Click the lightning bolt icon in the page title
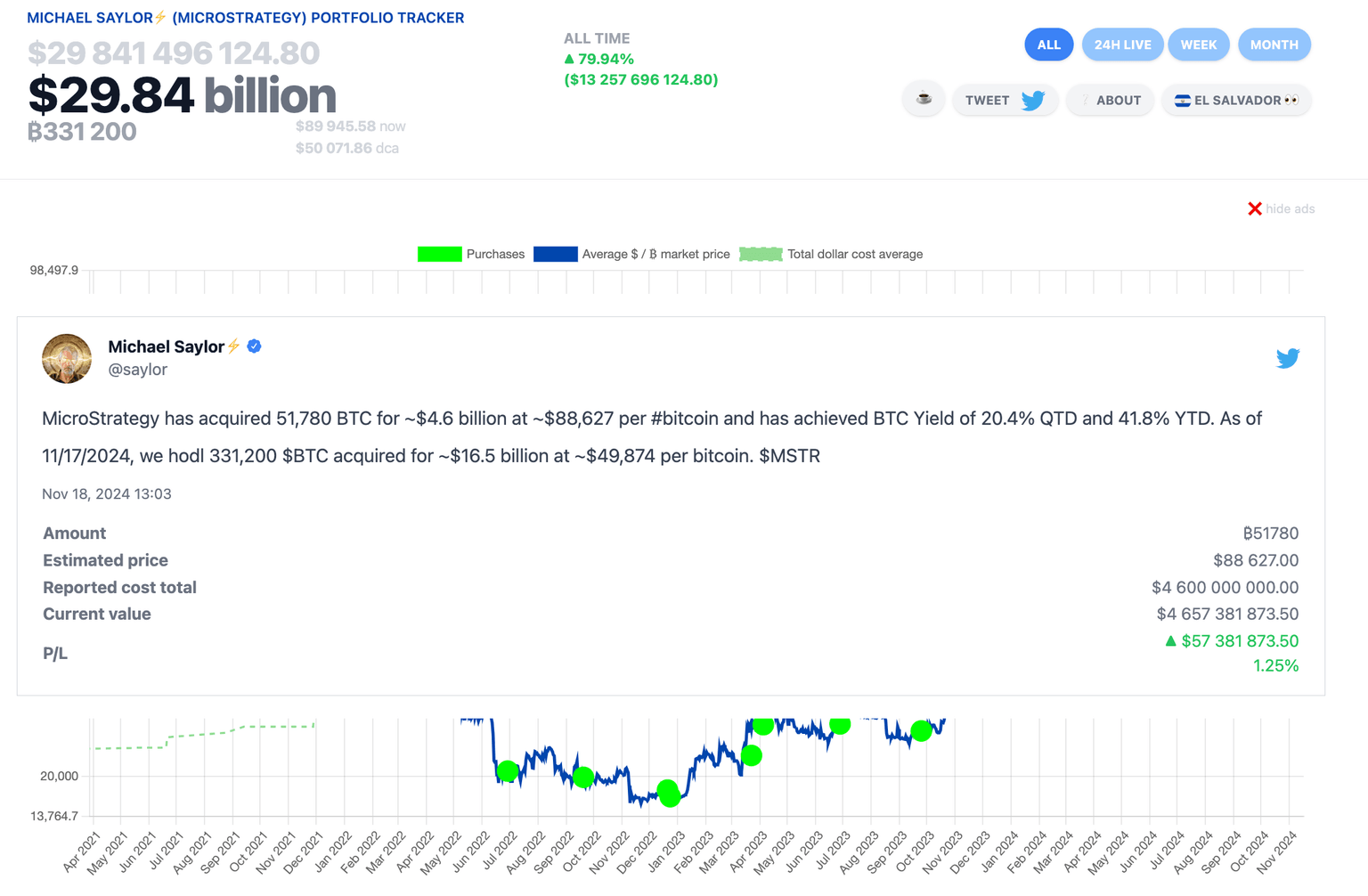This screenshot has width=1368, height=896. pos(160,17)
